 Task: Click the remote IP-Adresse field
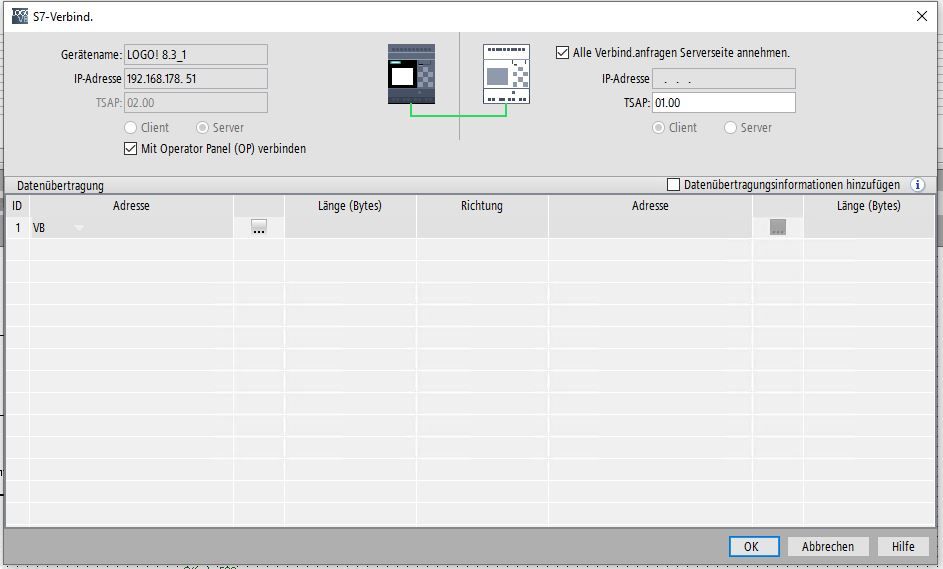tap(723, 78)
